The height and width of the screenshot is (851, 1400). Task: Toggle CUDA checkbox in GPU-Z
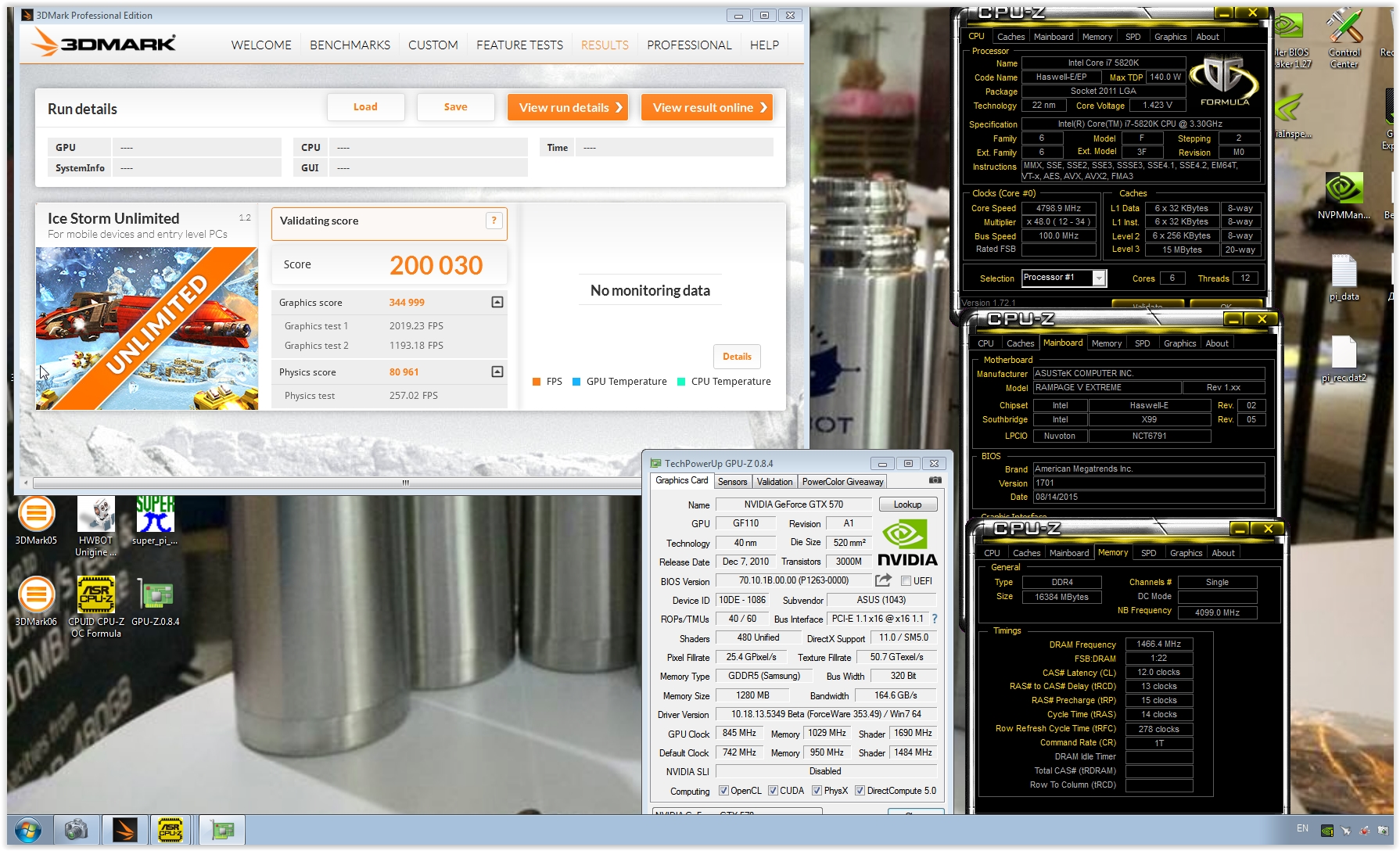point(773,791)
